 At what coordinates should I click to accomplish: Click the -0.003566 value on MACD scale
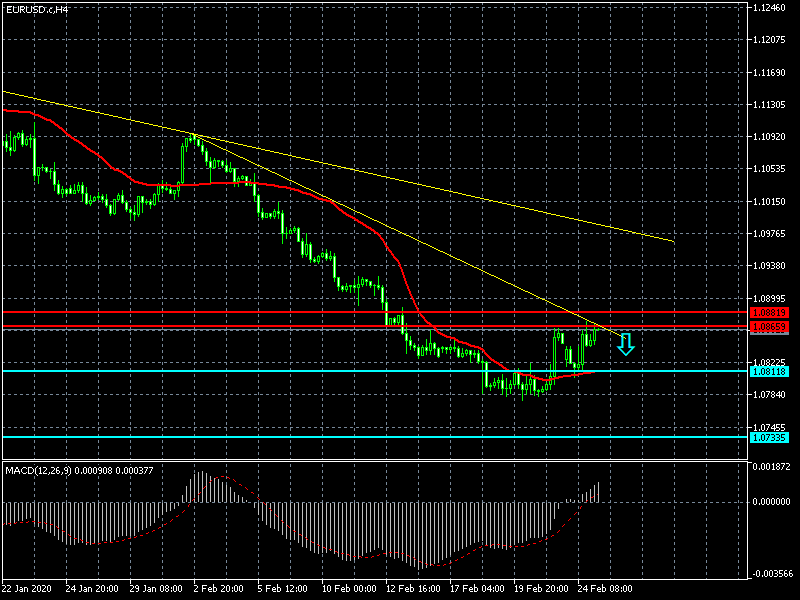(x=771, y=574)
